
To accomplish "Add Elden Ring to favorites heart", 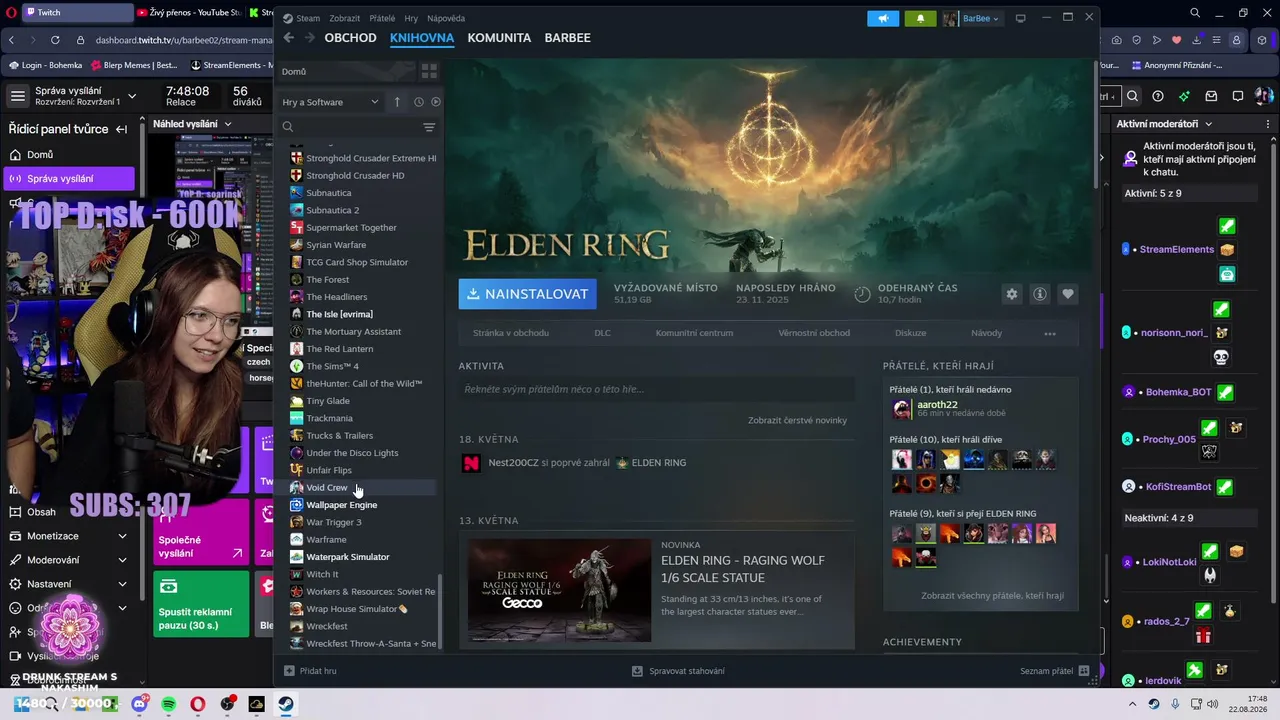I will 1068,294.
